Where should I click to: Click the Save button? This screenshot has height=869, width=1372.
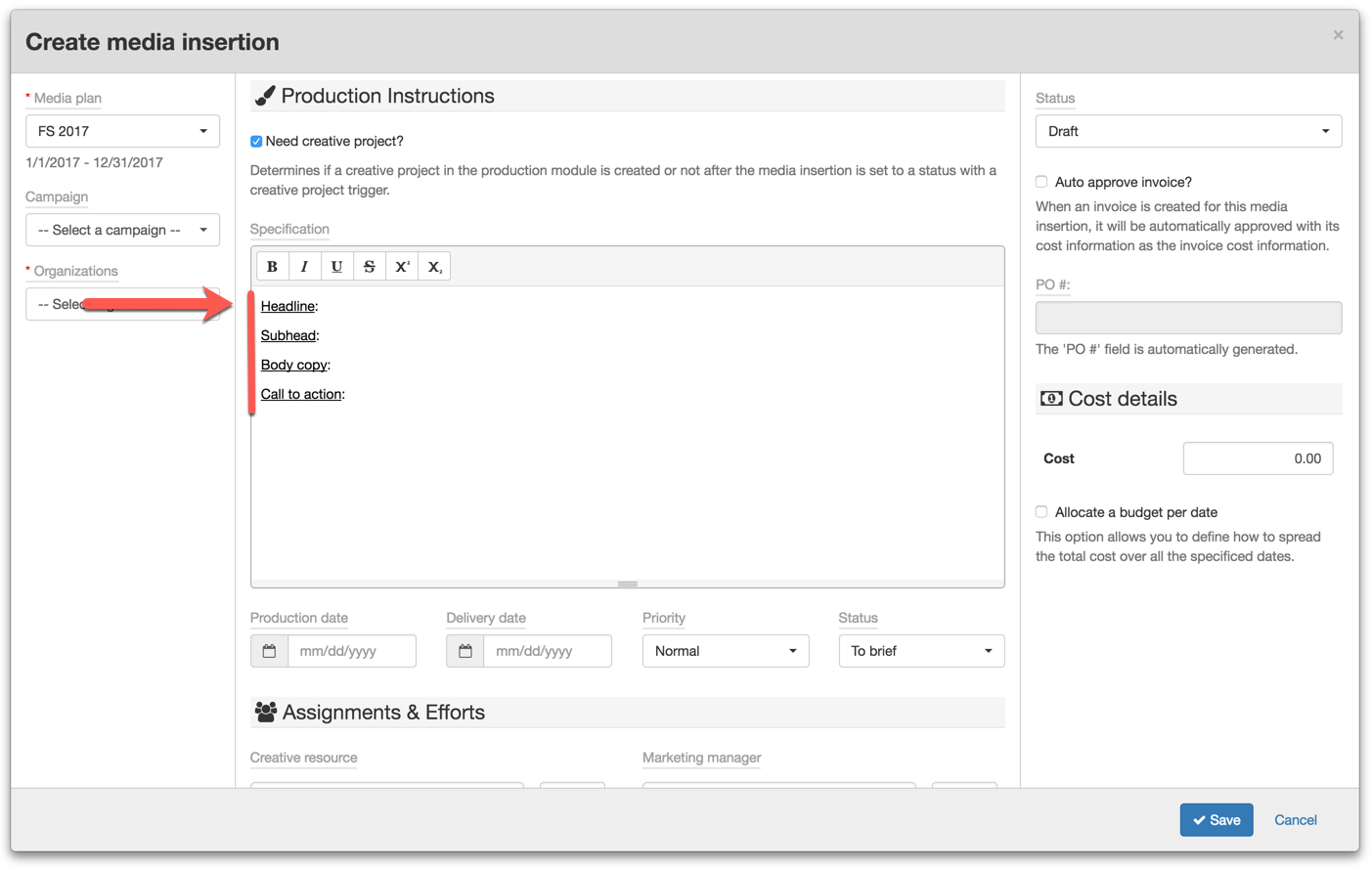tap(1216, 820)
